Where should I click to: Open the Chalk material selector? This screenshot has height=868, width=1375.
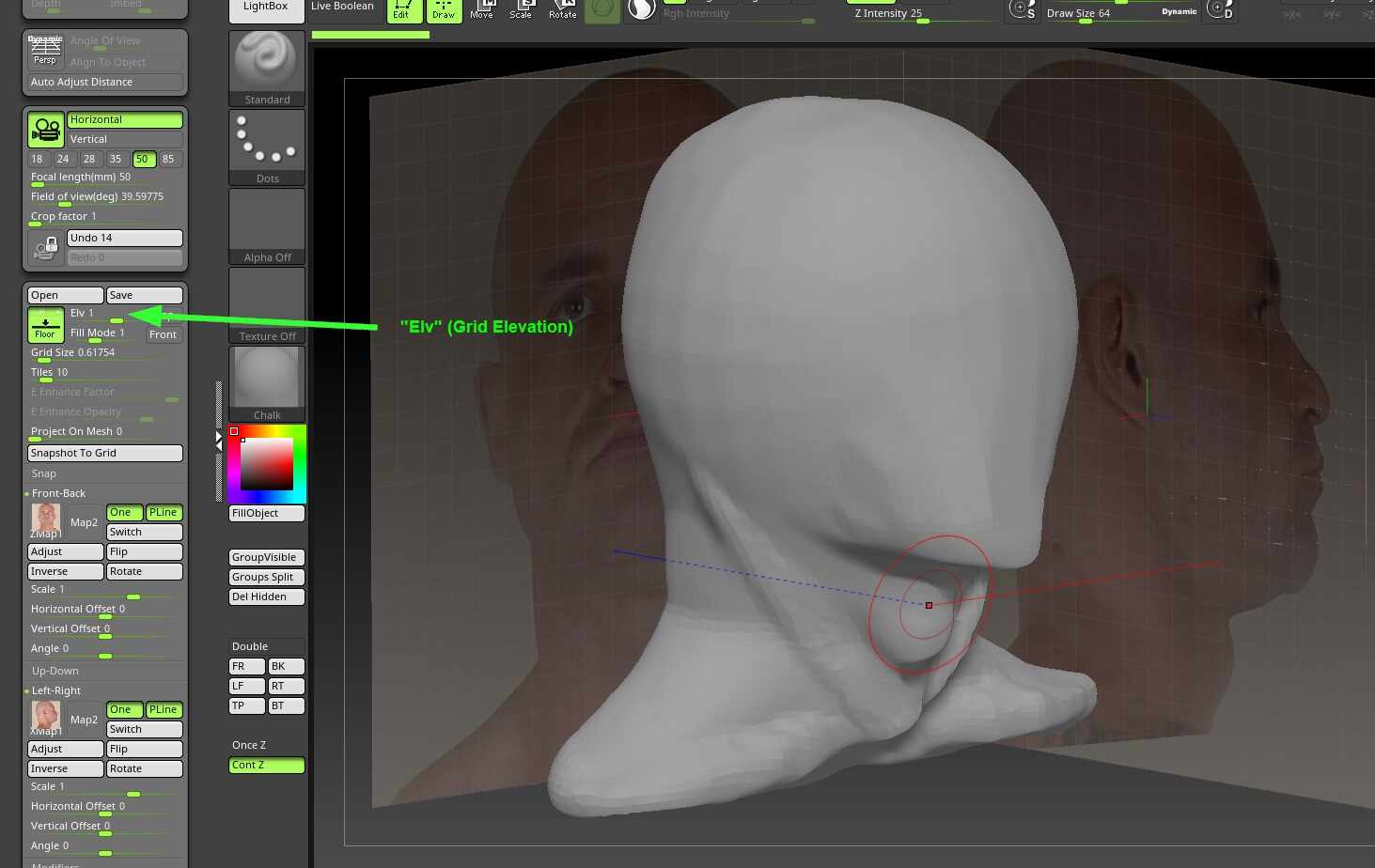(x=268, y=384)
